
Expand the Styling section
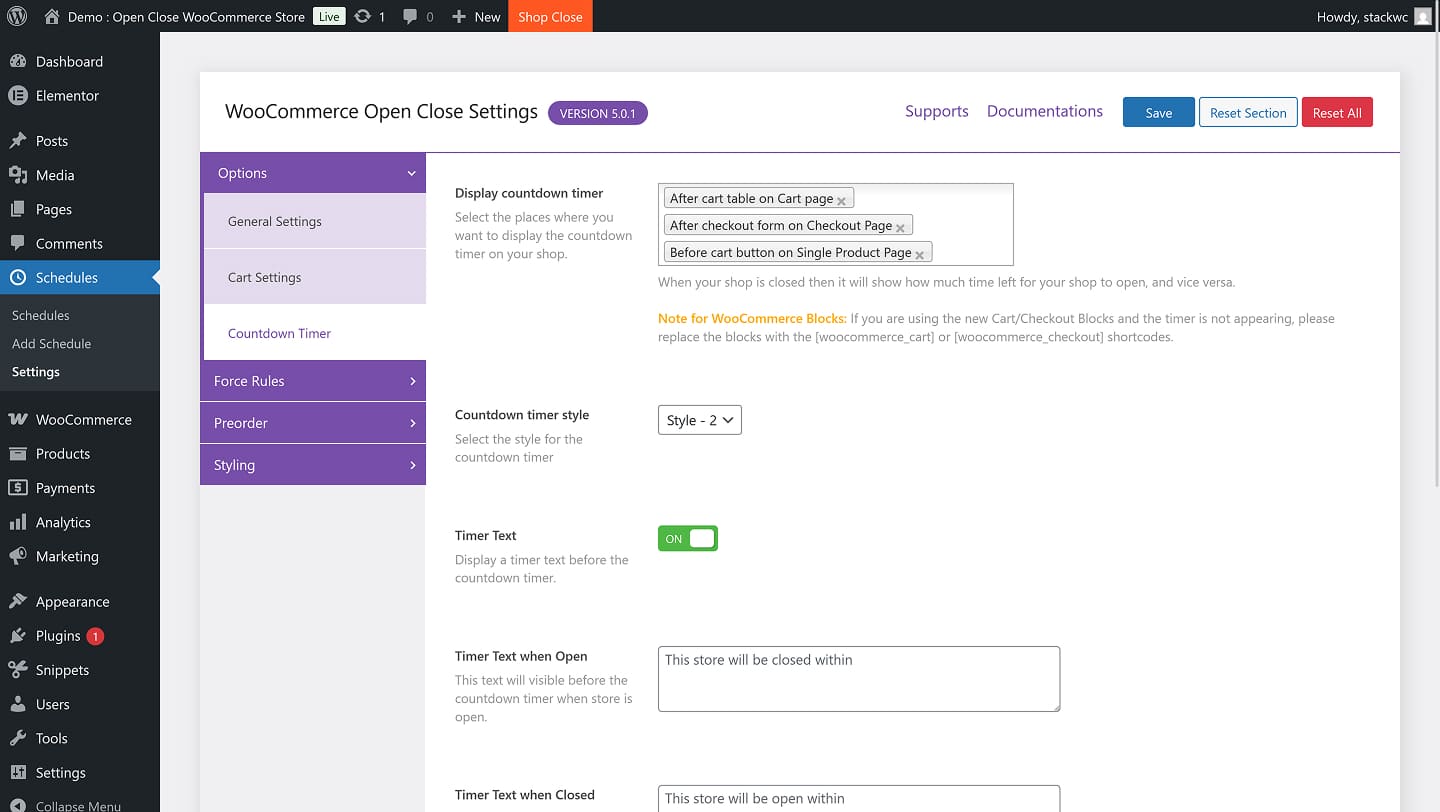coord(313,465)
